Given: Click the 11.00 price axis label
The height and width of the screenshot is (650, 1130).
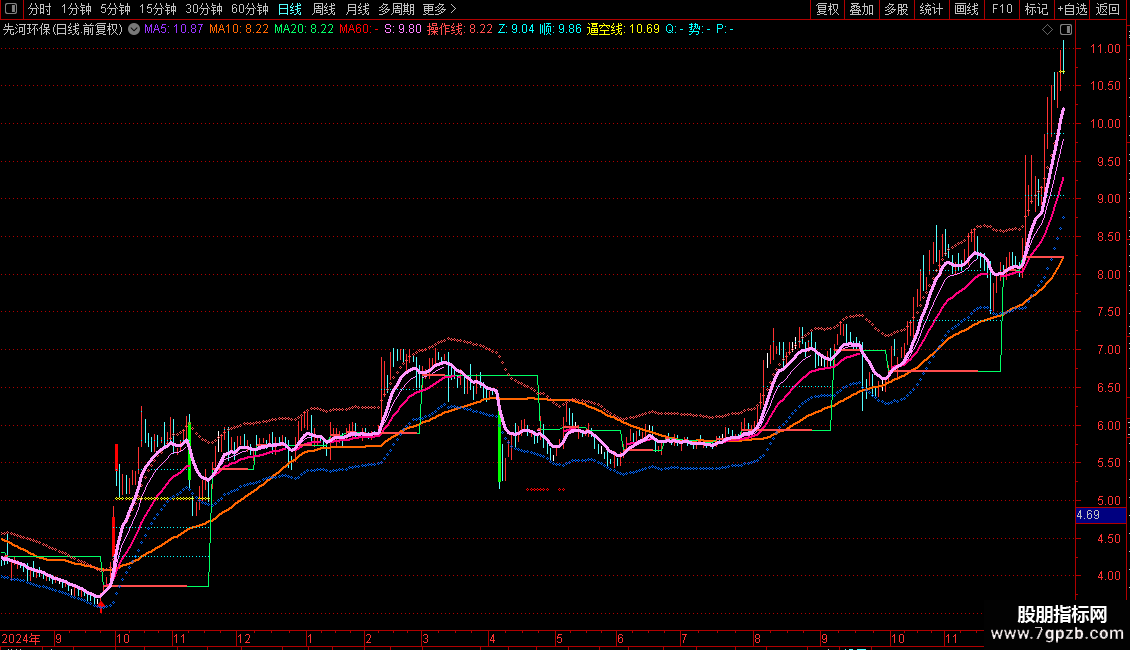Looking at the screenshot, I should coord(1105,49).
